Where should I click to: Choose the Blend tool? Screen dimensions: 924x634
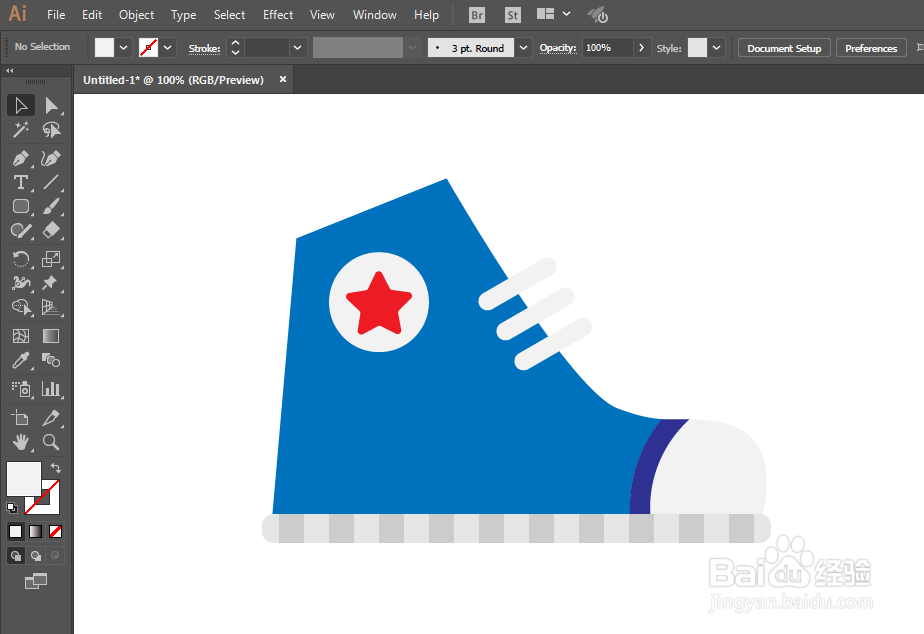coord(51,360)
